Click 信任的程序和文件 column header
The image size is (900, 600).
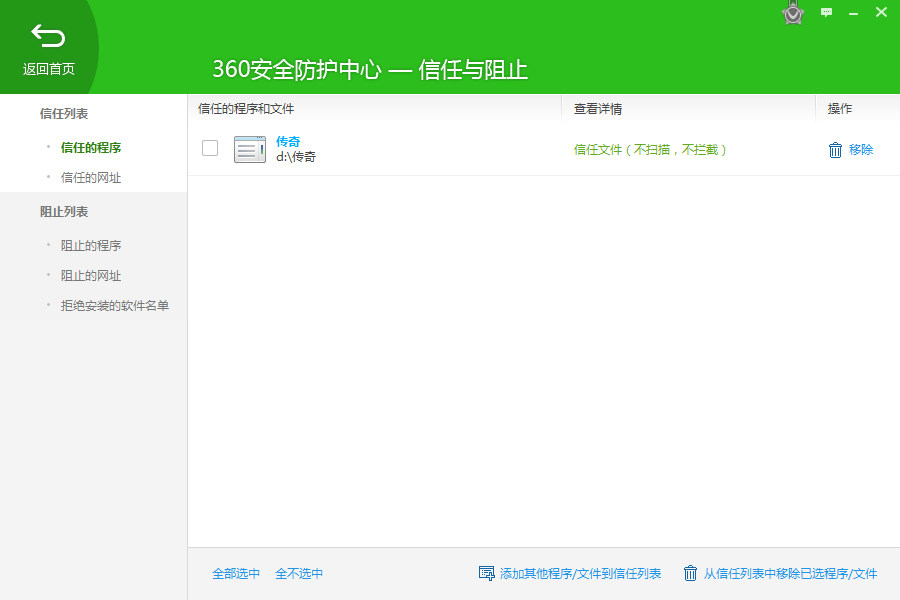pos(246,109)
